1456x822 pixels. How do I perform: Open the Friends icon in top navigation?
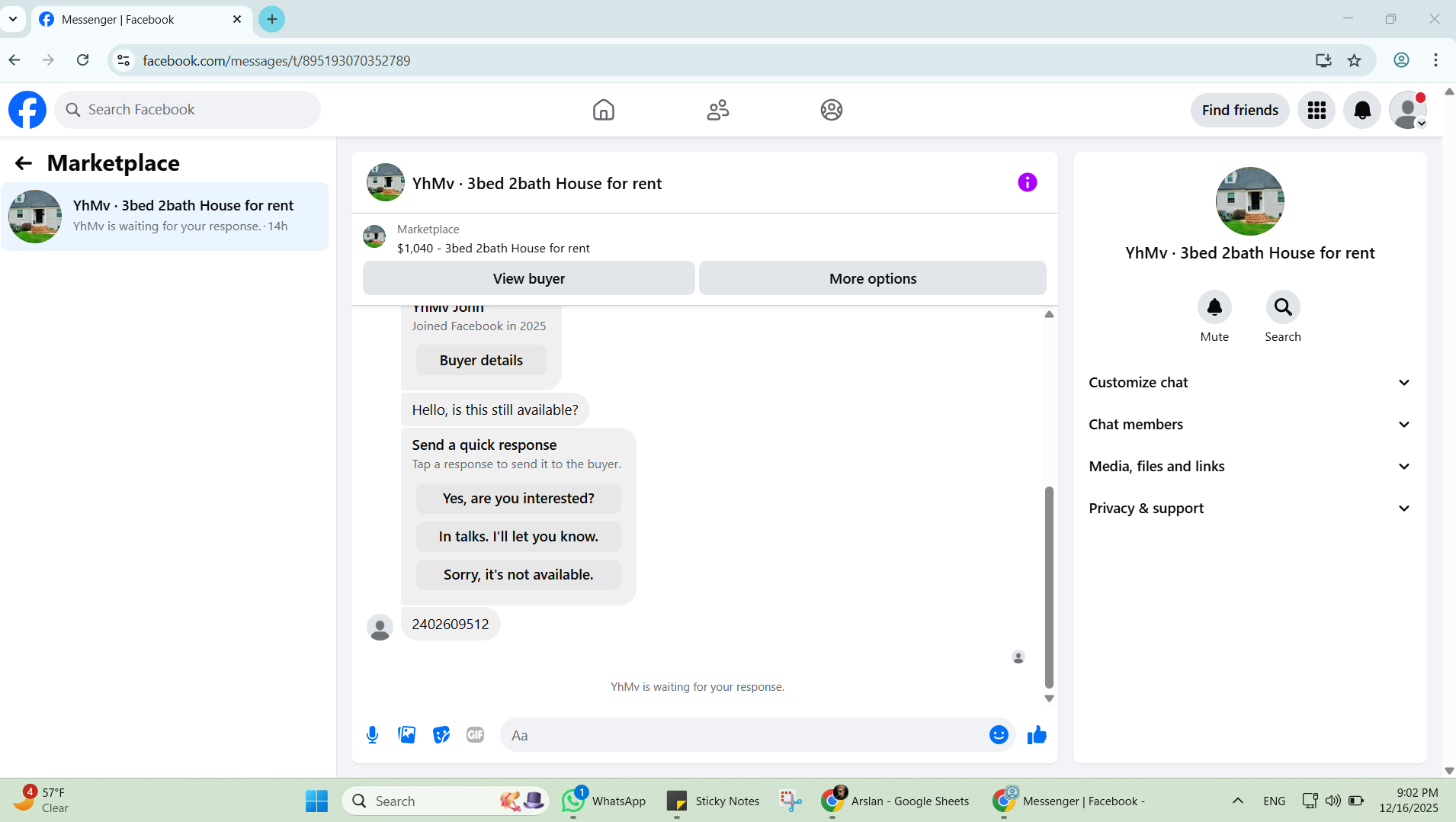click(x=717, y=110)
